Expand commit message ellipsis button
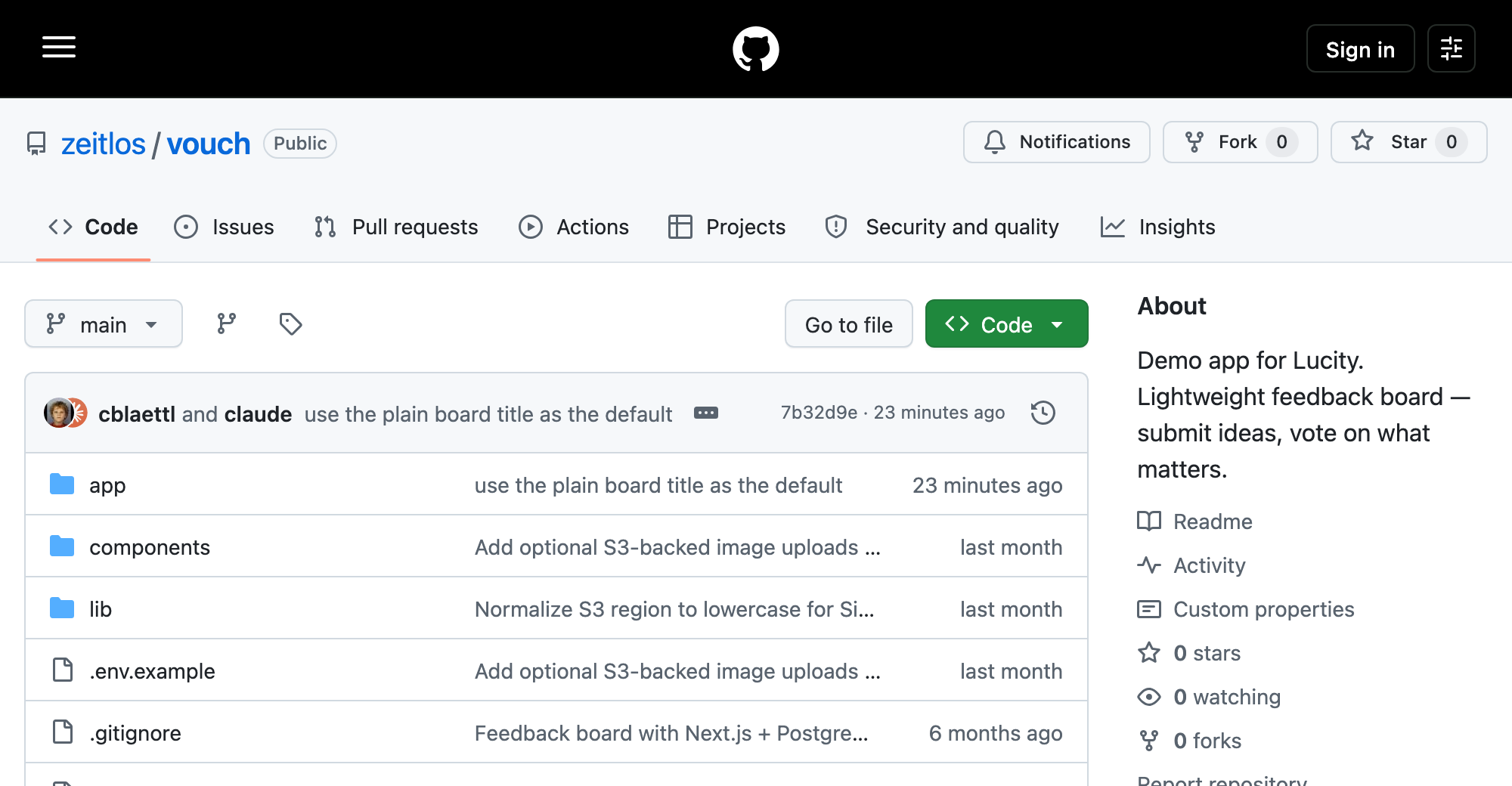This screenshot has height=786, width=1512. tap(706, 413)
